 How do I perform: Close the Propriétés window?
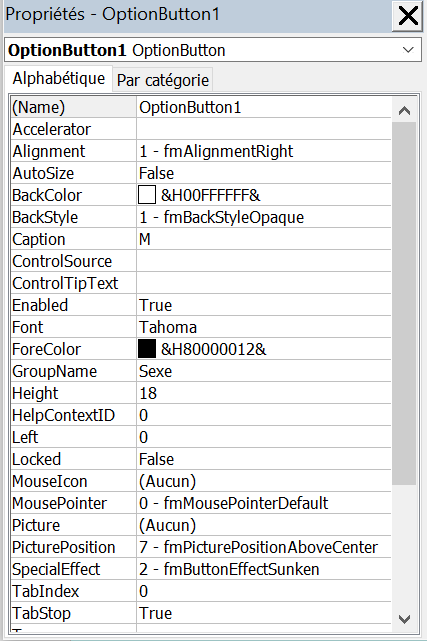click(x=407, y=16)
